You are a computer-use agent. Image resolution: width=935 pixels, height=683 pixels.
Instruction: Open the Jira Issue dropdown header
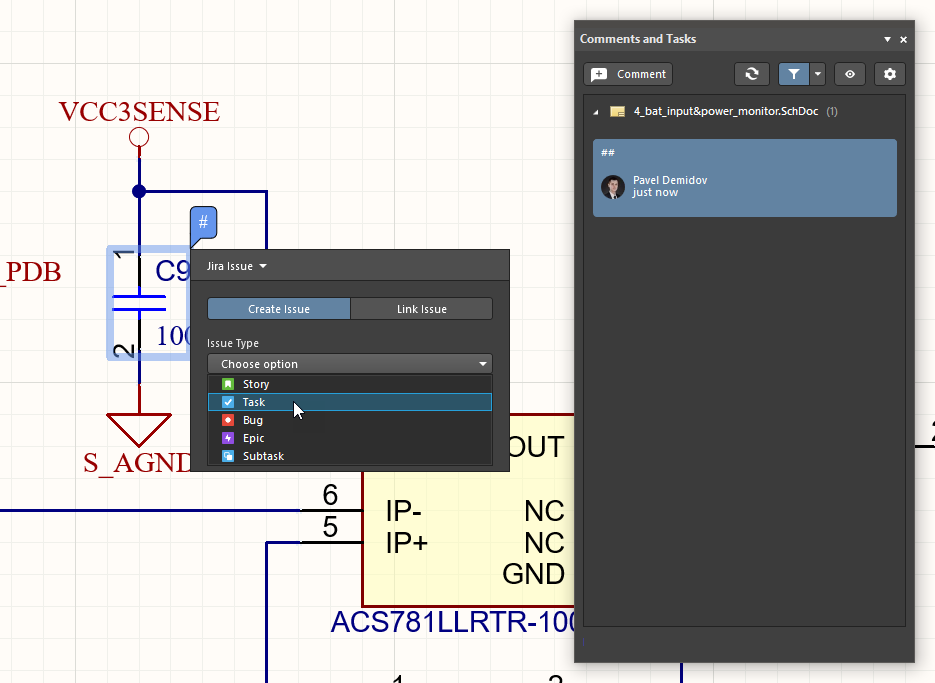tap(237, 266)
